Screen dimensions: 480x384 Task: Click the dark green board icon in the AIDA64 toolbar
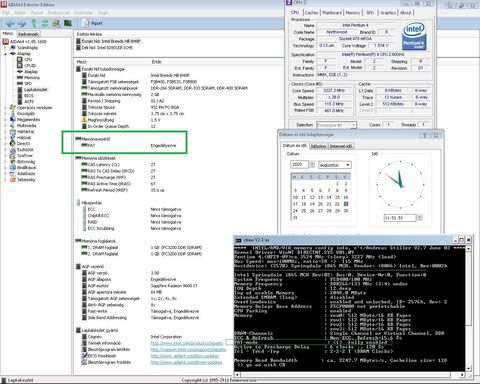point(68,23)
